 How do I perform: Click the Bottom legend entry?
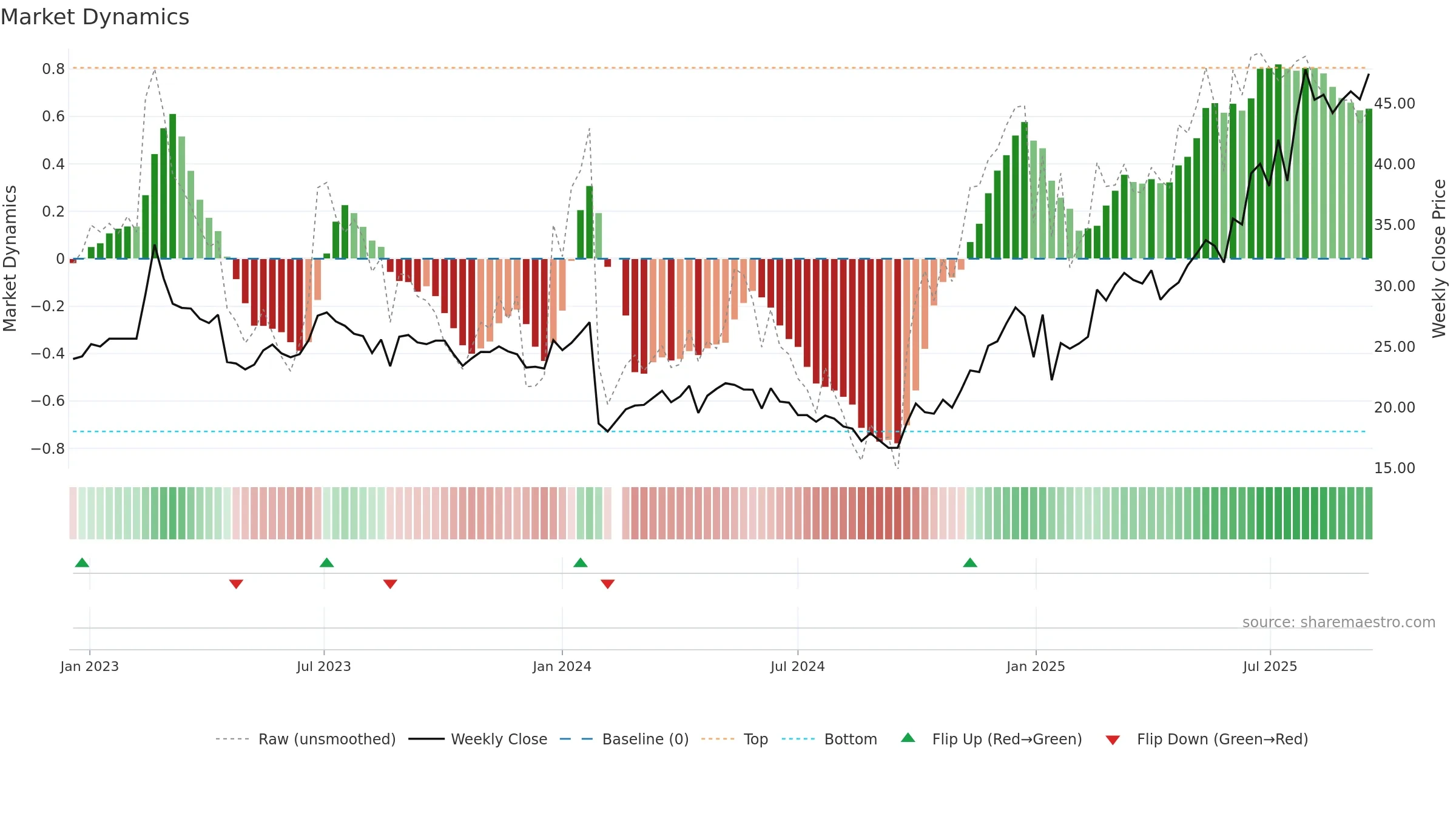point(829,739)
